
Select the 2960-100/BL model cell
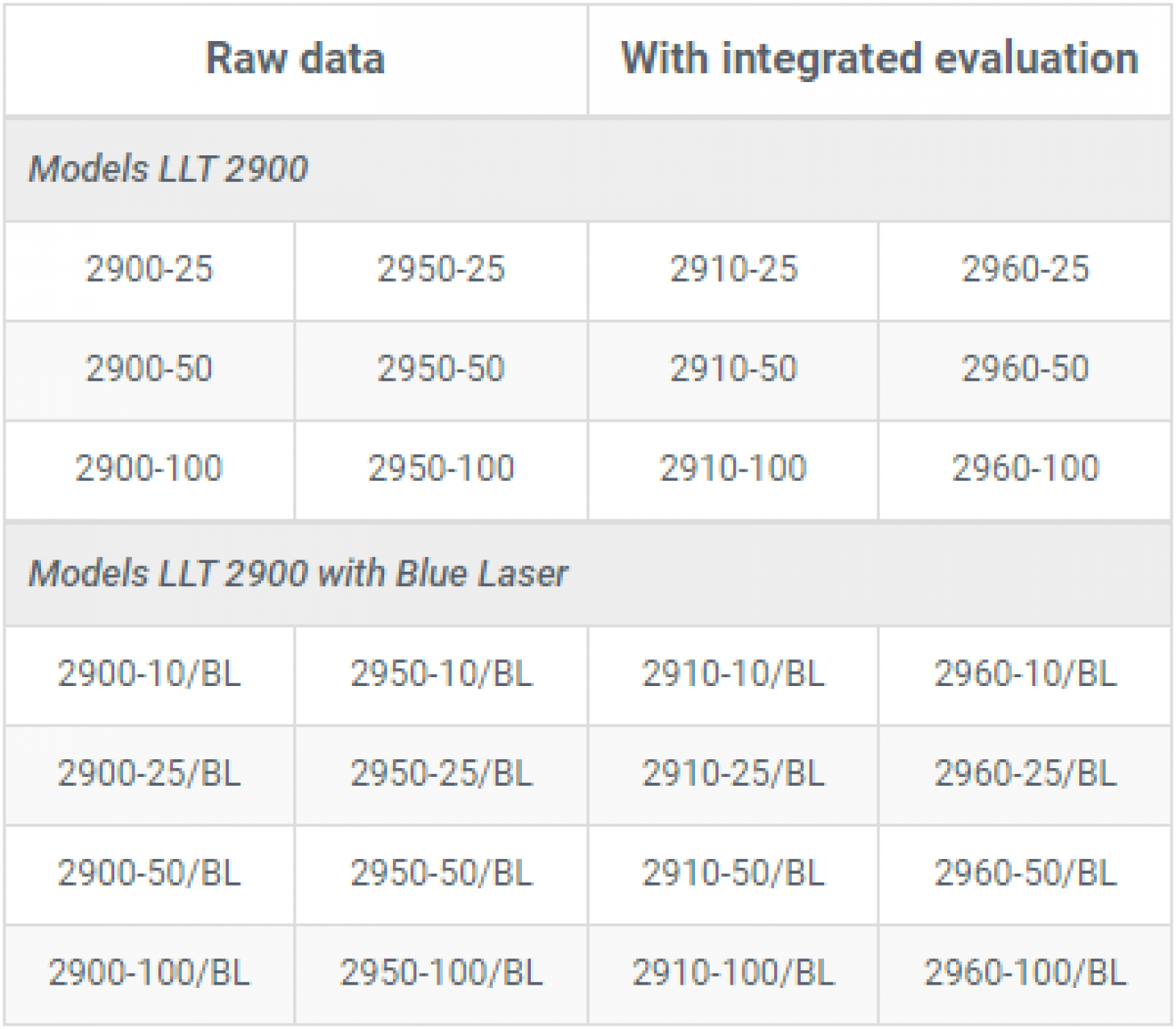point(1025,973)
